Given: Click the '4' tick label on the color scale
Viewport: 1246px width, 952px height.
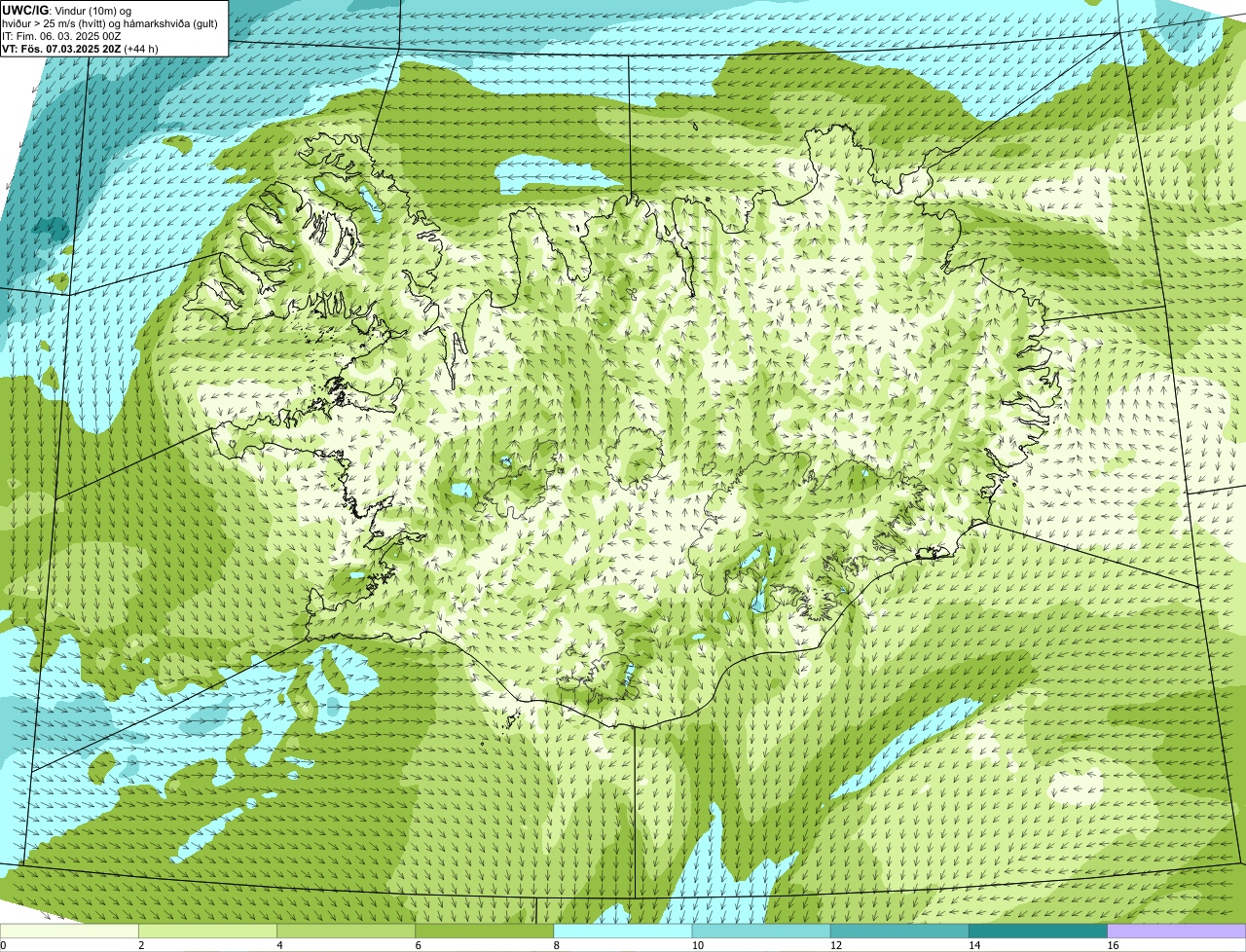Looking at the screenshot, I should point(279,945).
